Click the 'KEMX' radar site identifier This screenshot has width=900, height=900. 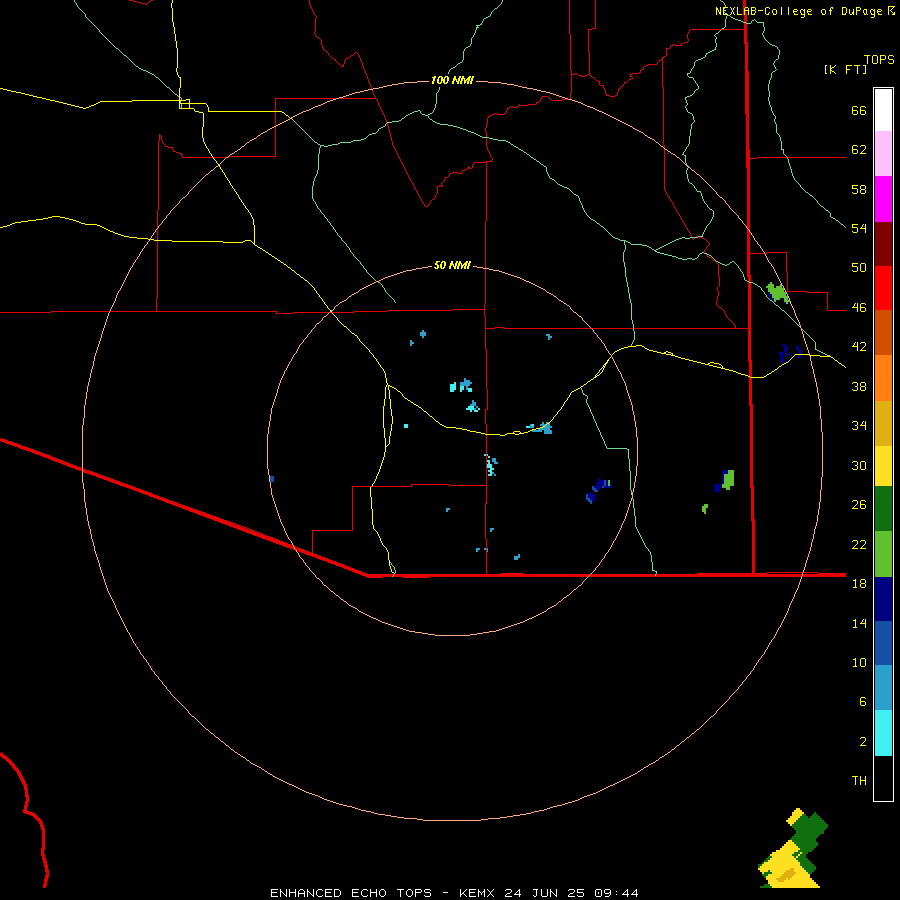point(476,893)
